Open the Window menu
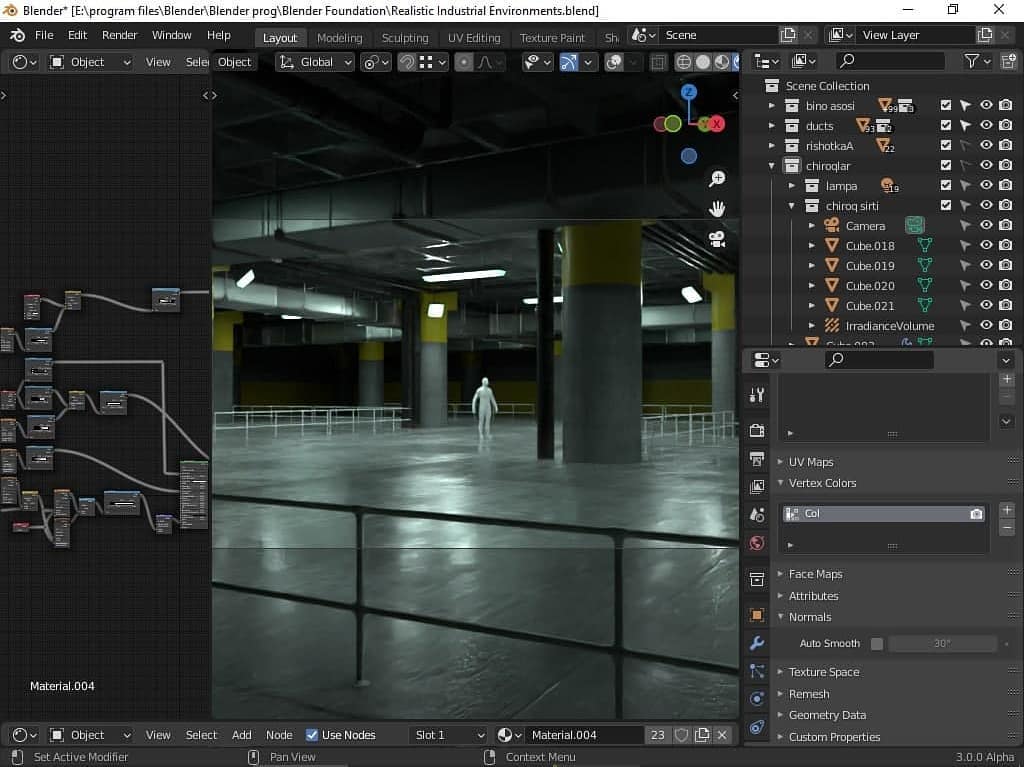 172,35
